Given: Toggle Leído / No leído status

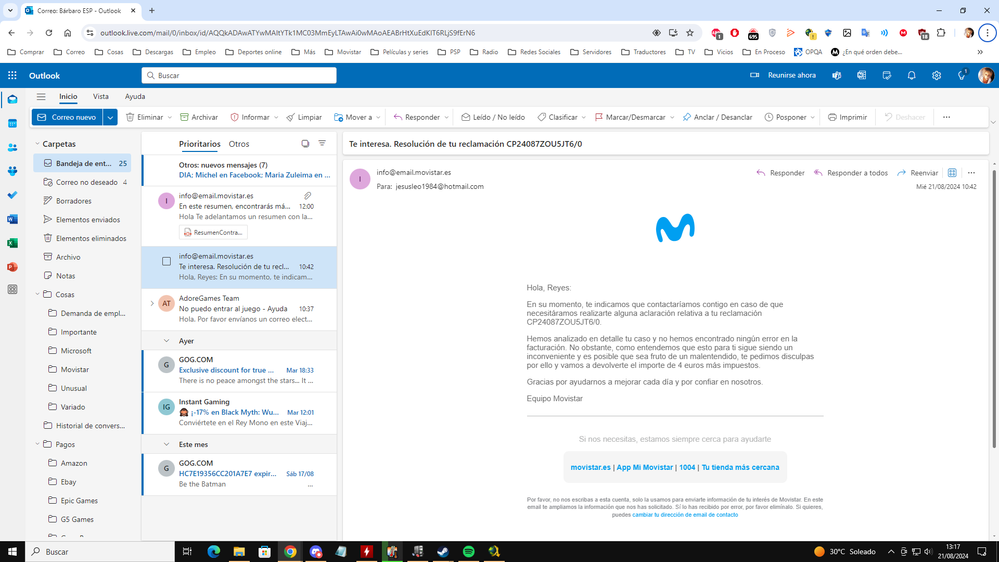Looking at the screenshot, I should point(493,117).
